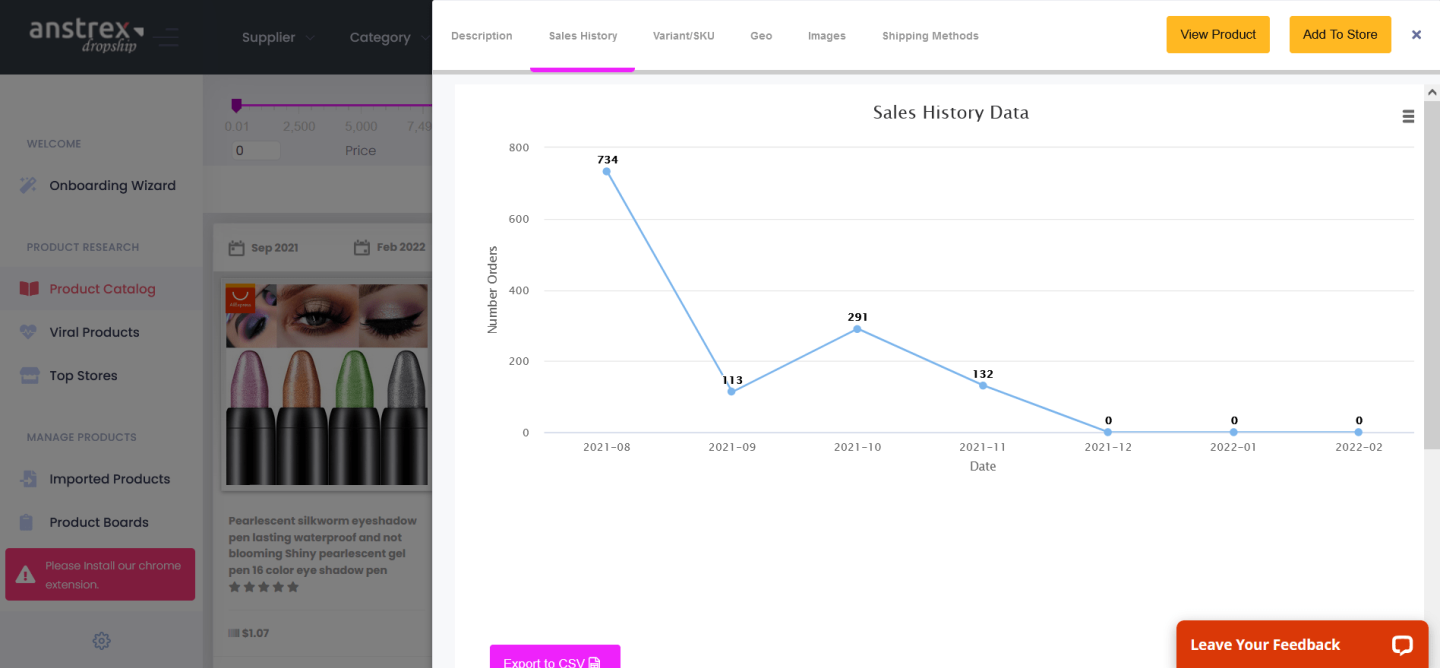
Task: Click the View Product button
Action: pyautogui.click(x=1217, y=34)
